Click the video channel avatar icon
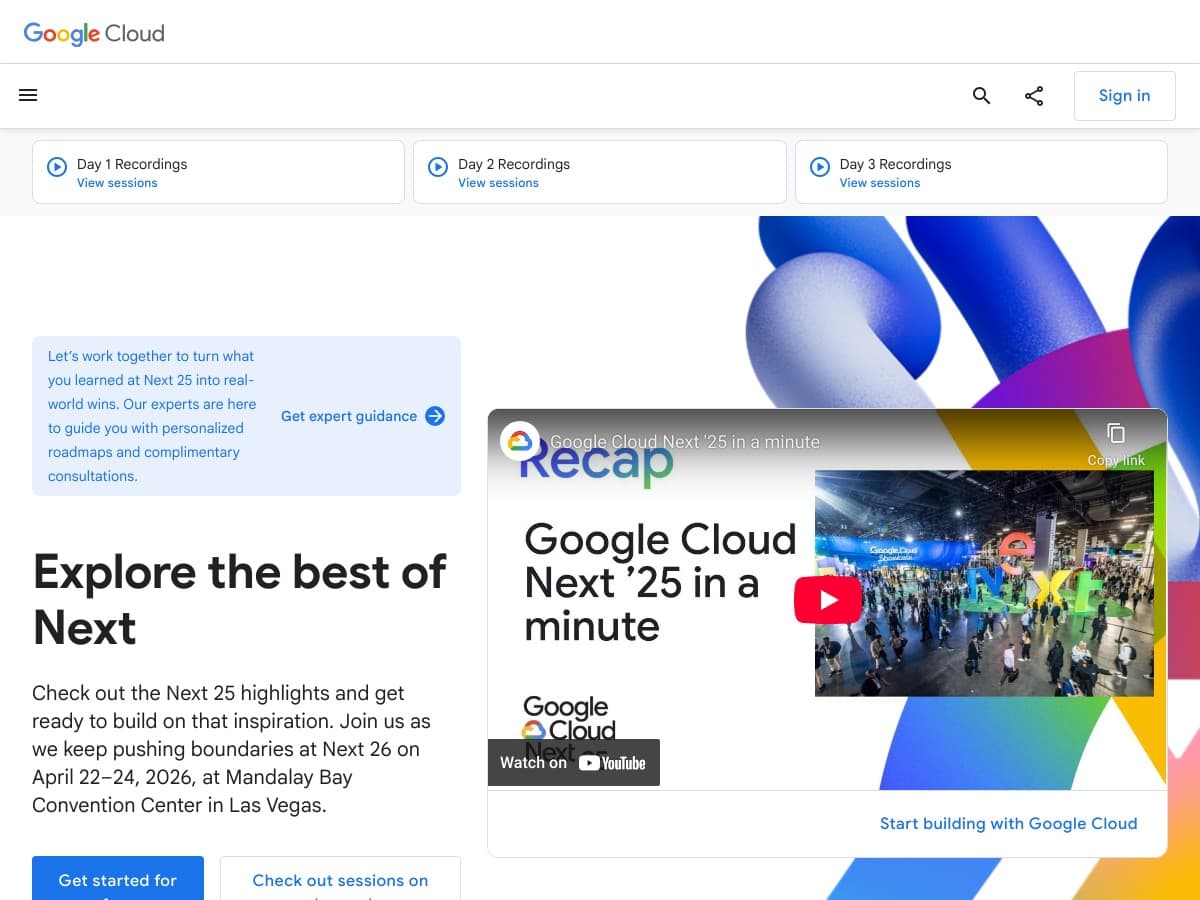 coord(520,441)
